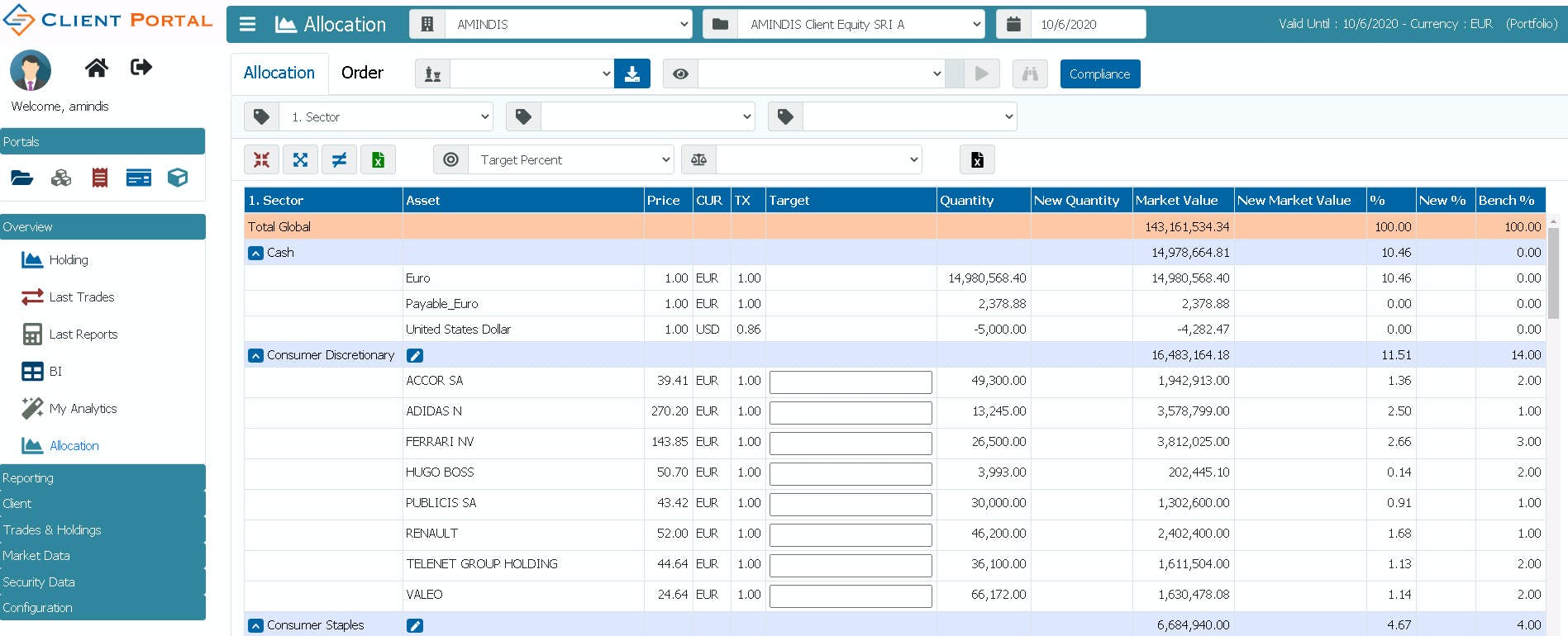
Task: Click the black Excel file icon
Action: (x=977, y=159)
